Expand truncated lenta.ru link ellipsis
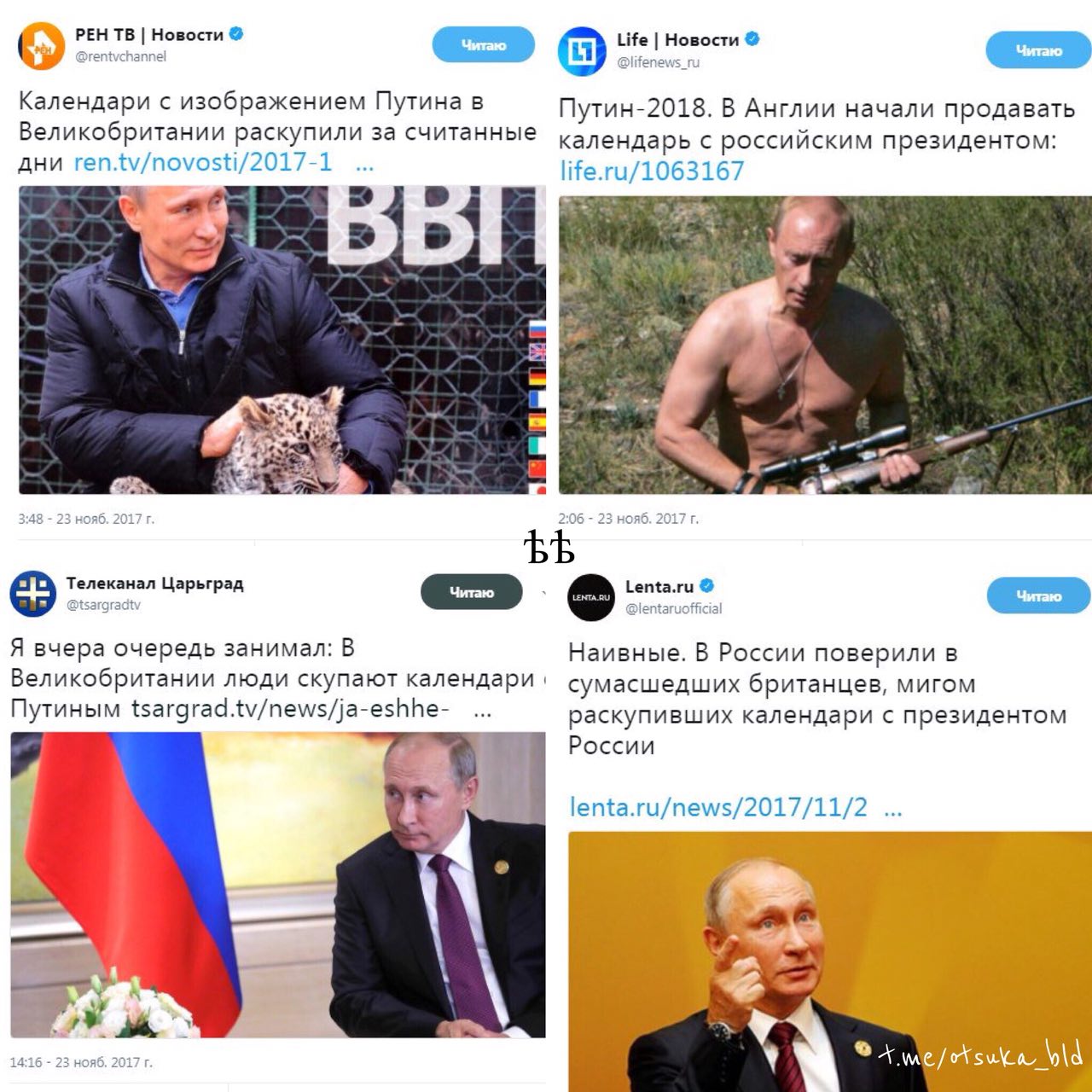1092x1092 pixels. 892,811
